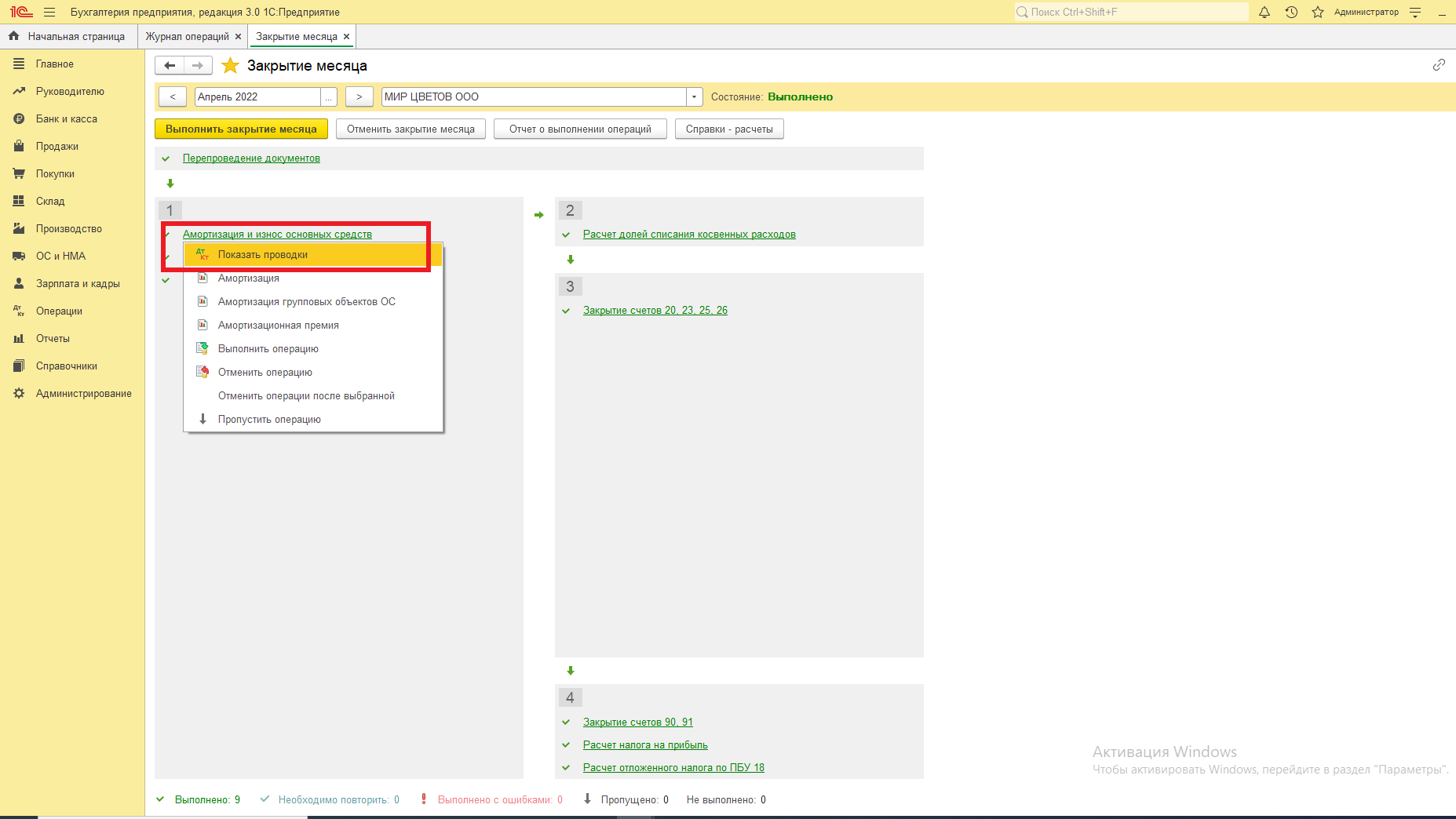Go to next period arrow button
Image resolution: width=1456 pixels, height=819 pixels.
coord(359,96)
